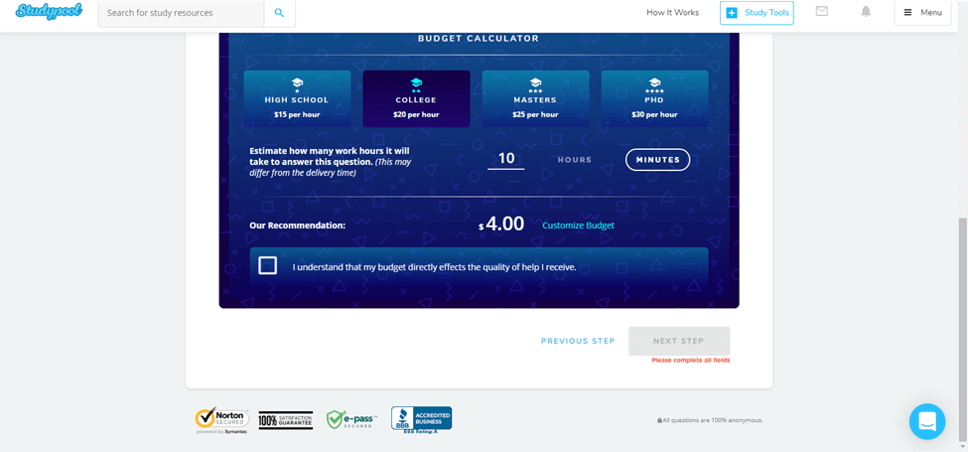Image resolution: width=968 pixels, height=452 pixels.
Task: Click the Norton Secured badge
Action: click(222, 420)
